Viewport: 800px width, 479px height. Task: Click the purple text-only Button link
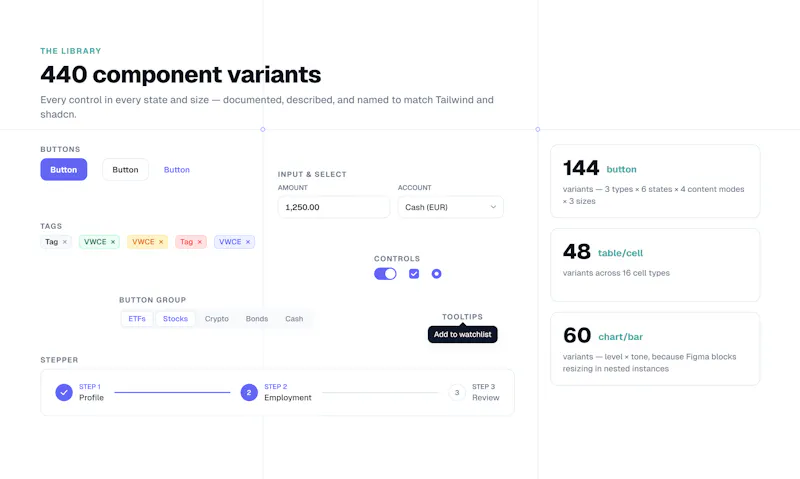[177, 169]
